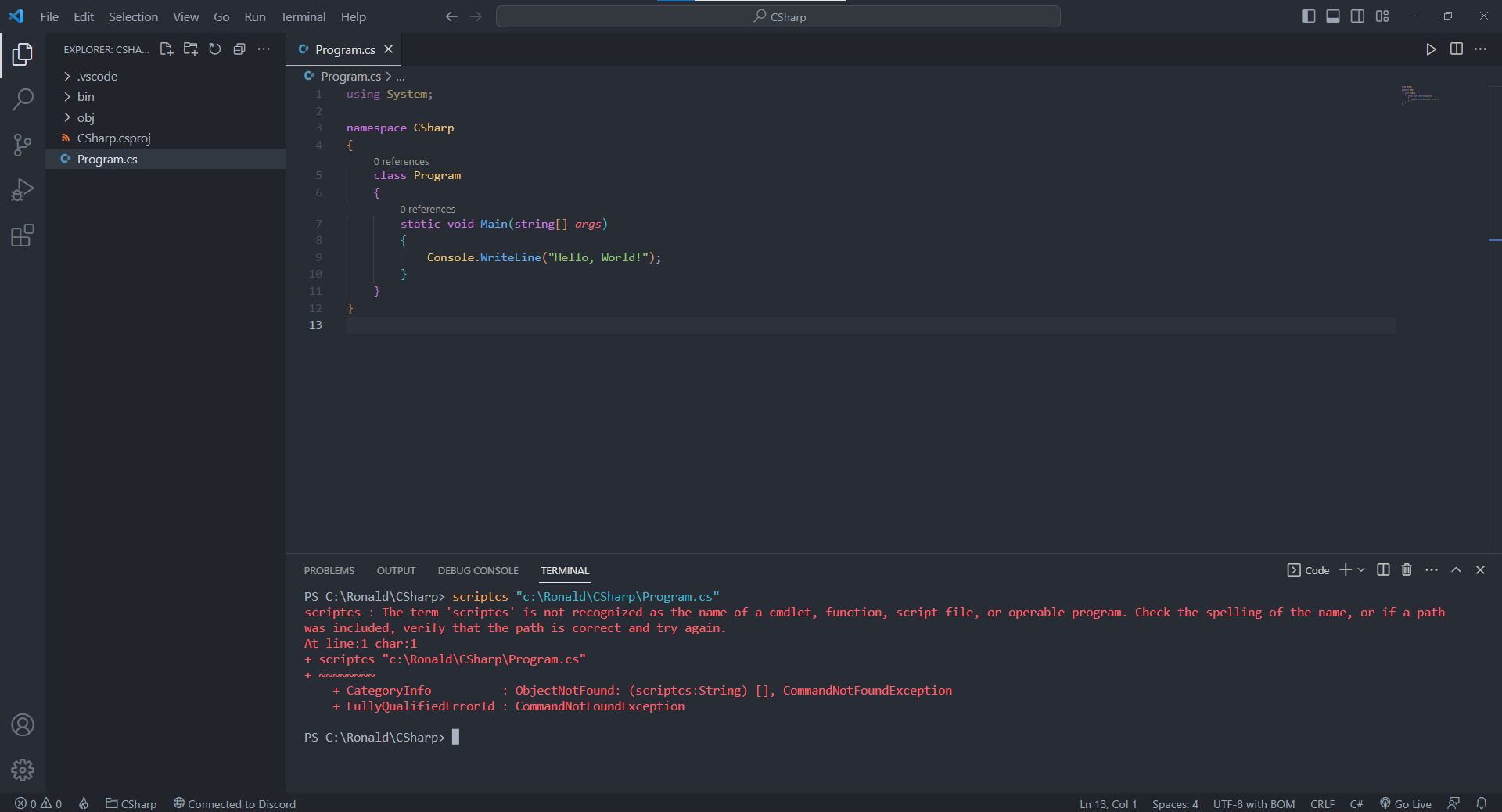The height and width of the screenshot is (812, 1502).
Task: Open the Search view in activity bar
Action: 23,99
